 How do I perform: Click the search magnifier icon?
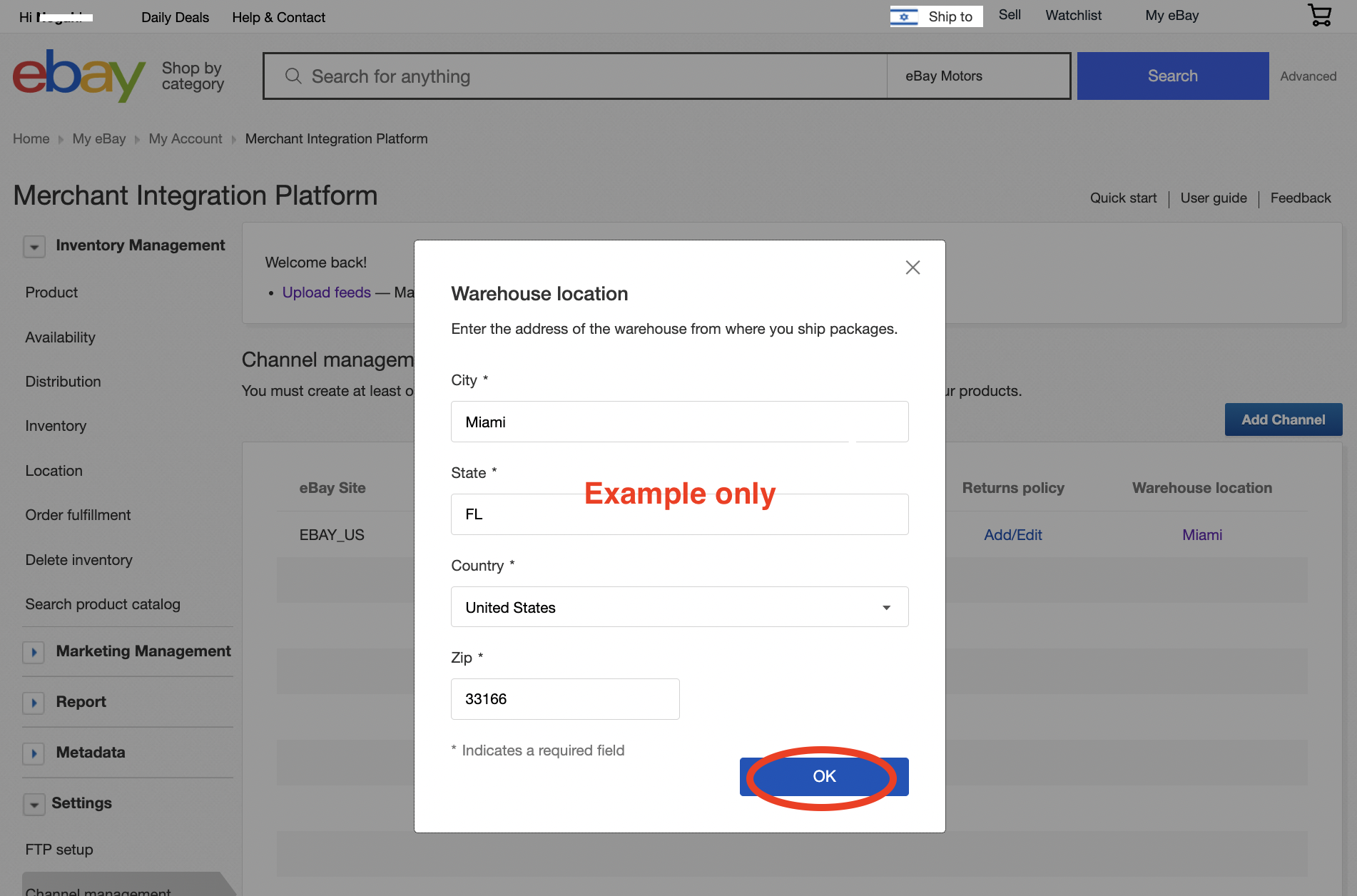pos(293,76)
